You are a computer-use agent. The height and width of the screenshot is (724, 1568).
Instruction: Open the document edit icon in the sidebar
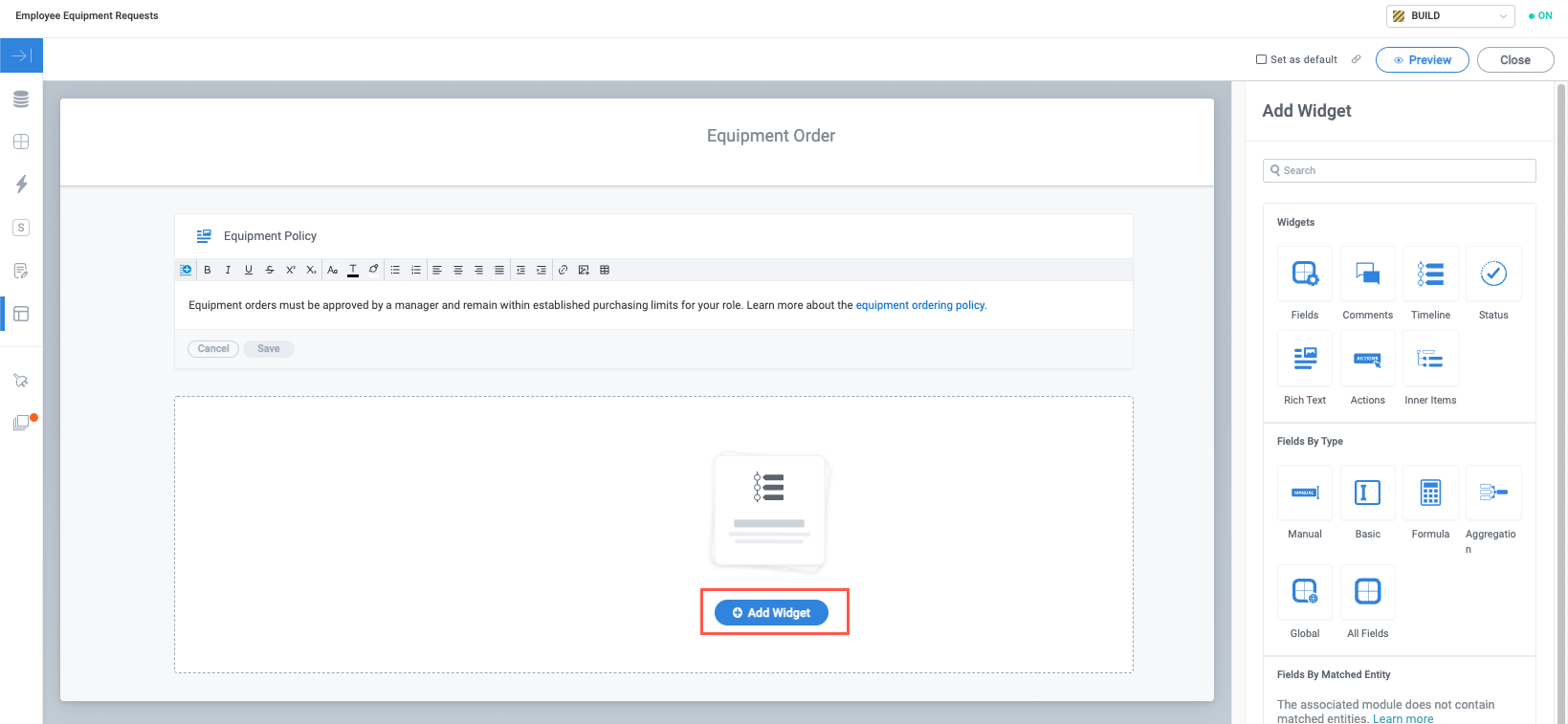coord(21,271)
